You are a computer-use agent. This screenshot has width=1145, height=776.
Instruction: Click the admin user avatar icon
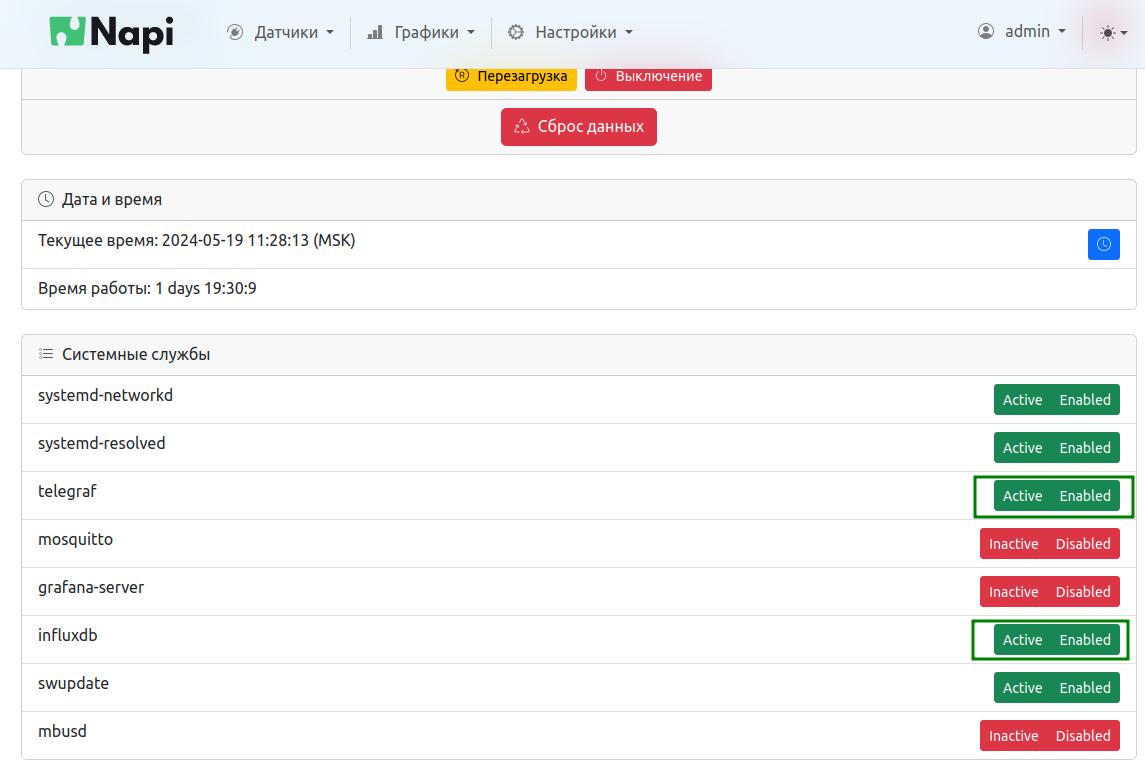[986, 32]
